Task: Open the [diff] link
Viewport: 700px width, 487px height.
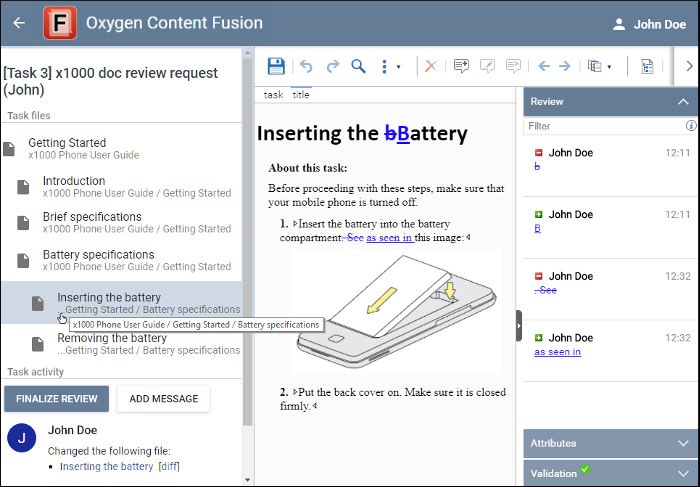Action: [169, 466]
